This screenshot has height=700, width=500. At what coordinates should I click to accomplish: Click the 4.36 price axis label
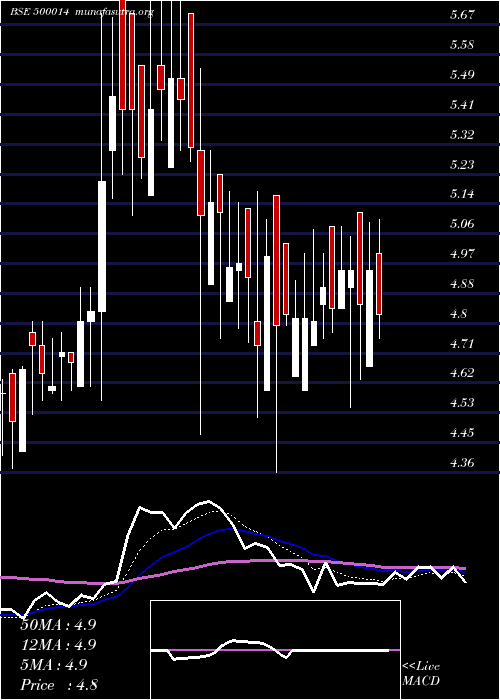point(462,462)
